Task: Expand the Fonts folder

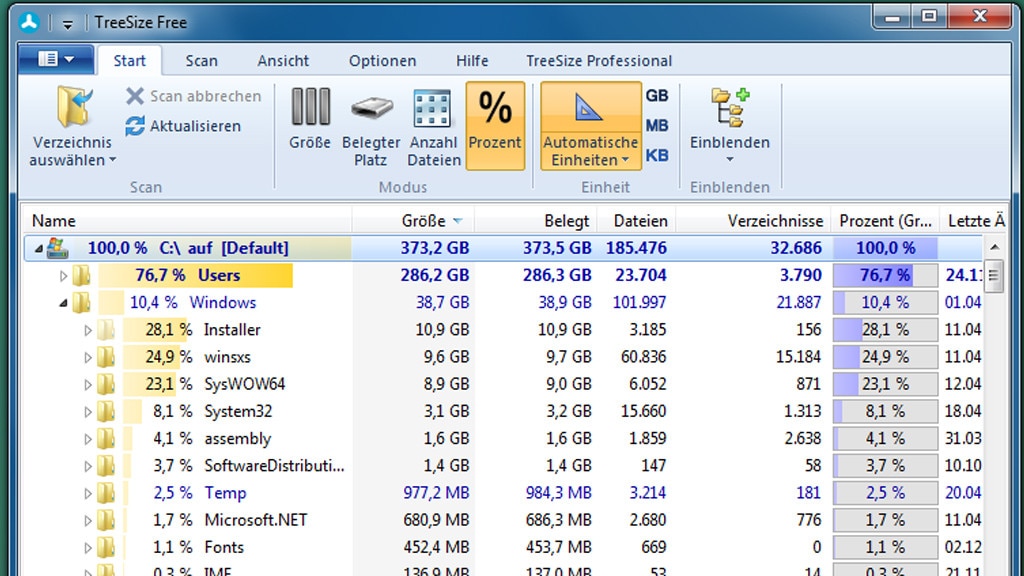Action: (88, 548)
